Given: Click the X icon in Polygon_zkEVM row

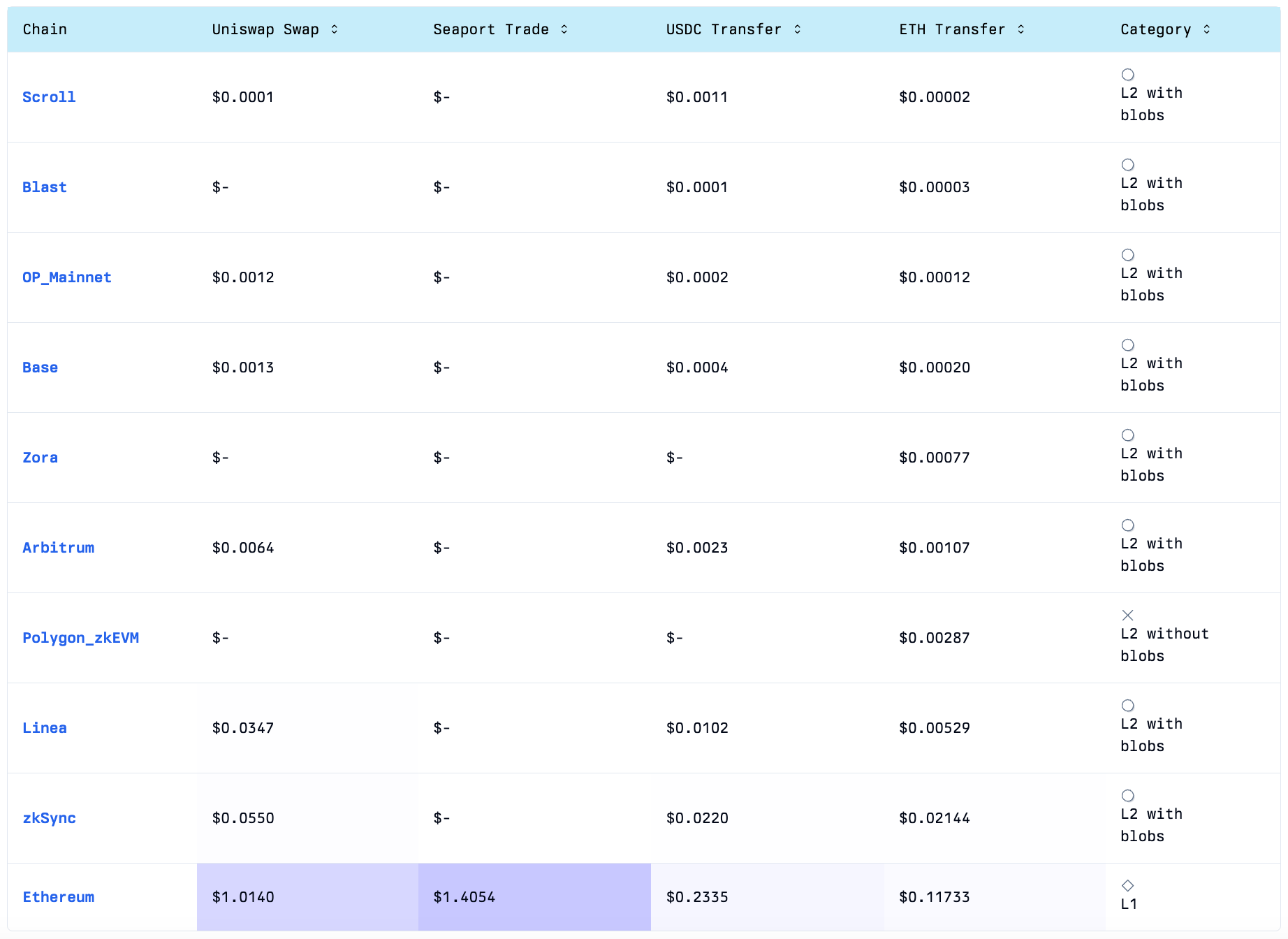Looking at the screenshot, I should 1128,616.
